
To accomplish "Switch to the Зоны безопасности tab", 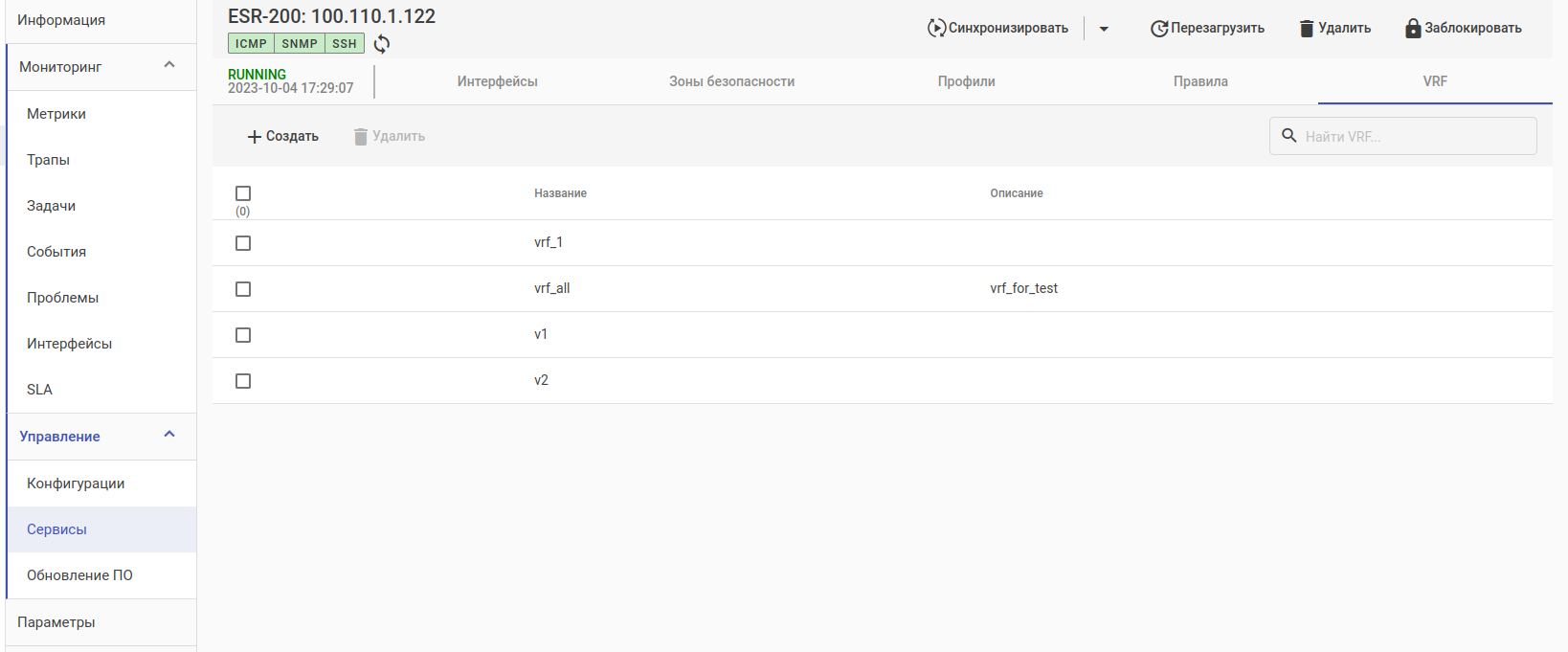I will click(731, 81).
